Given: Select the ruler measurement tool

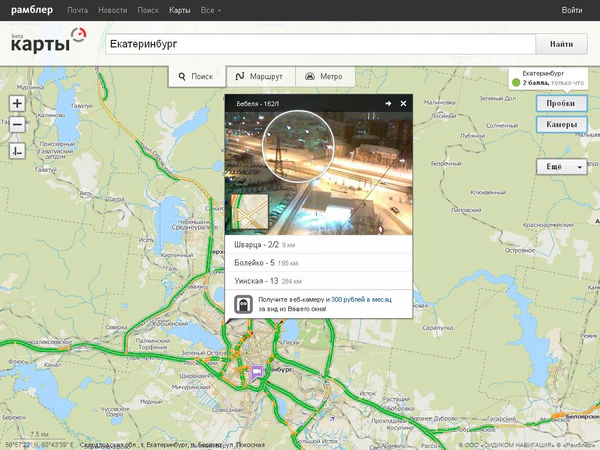Looking at the screenshot, I should pyautogui.click(x=17, y=151).
